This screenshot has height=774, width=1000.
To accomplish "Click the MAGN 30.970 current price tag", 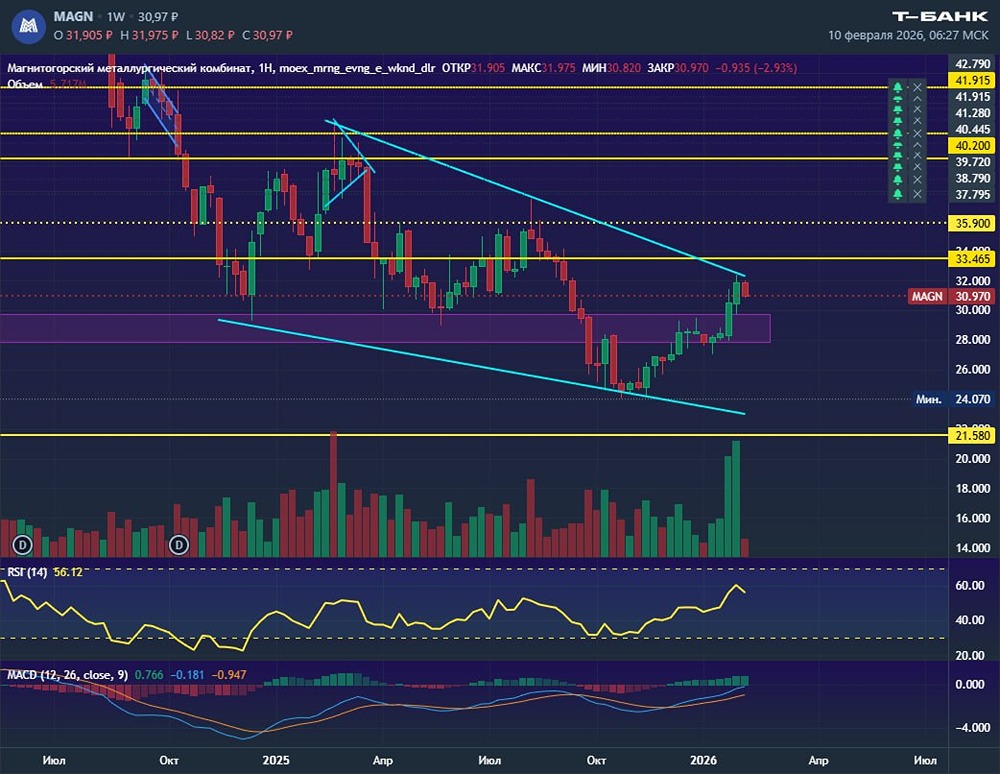I will [x=951, y=296].
